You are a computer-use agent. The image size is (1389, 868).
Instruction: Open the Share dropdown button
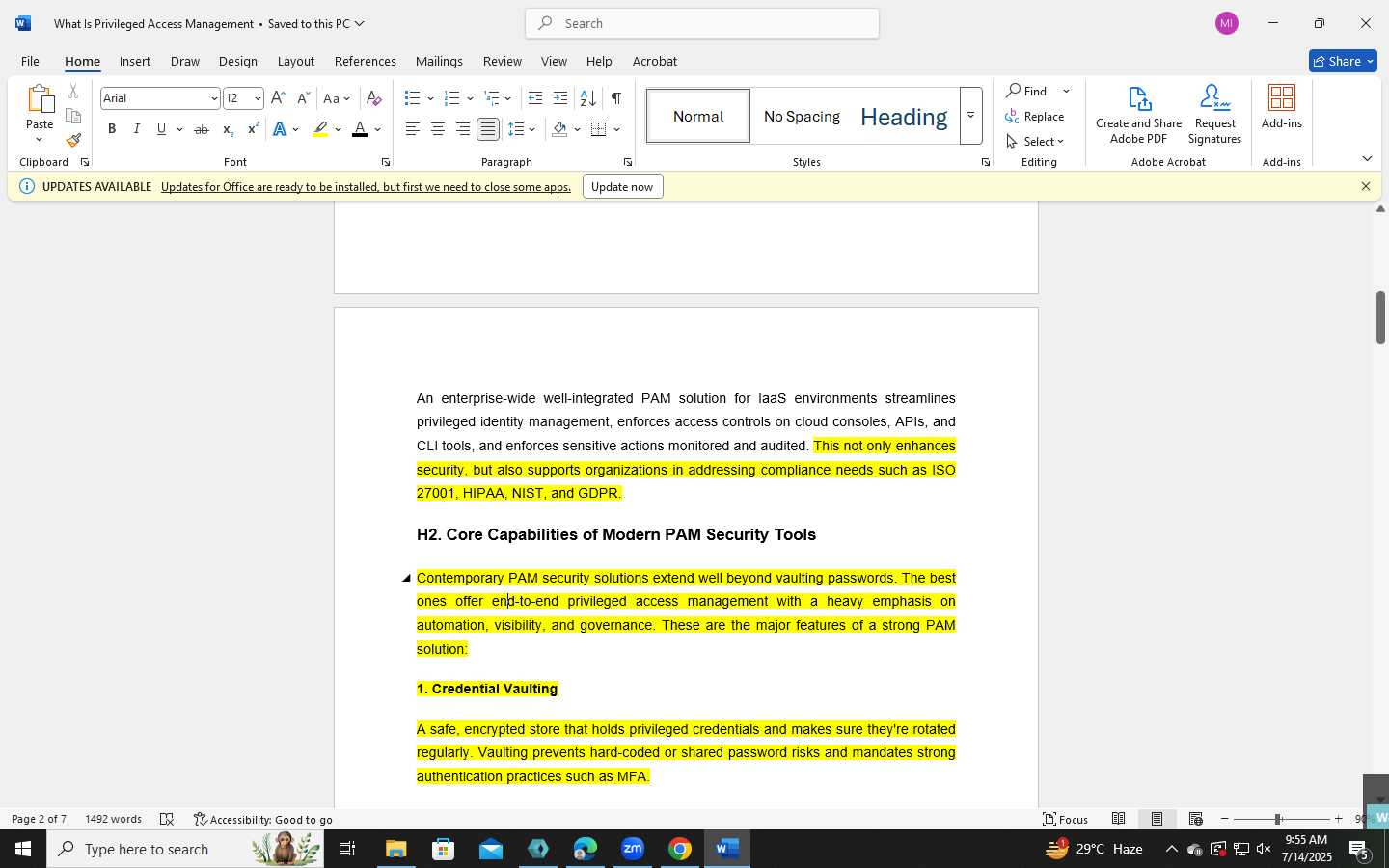click(x=1343, y=61)
